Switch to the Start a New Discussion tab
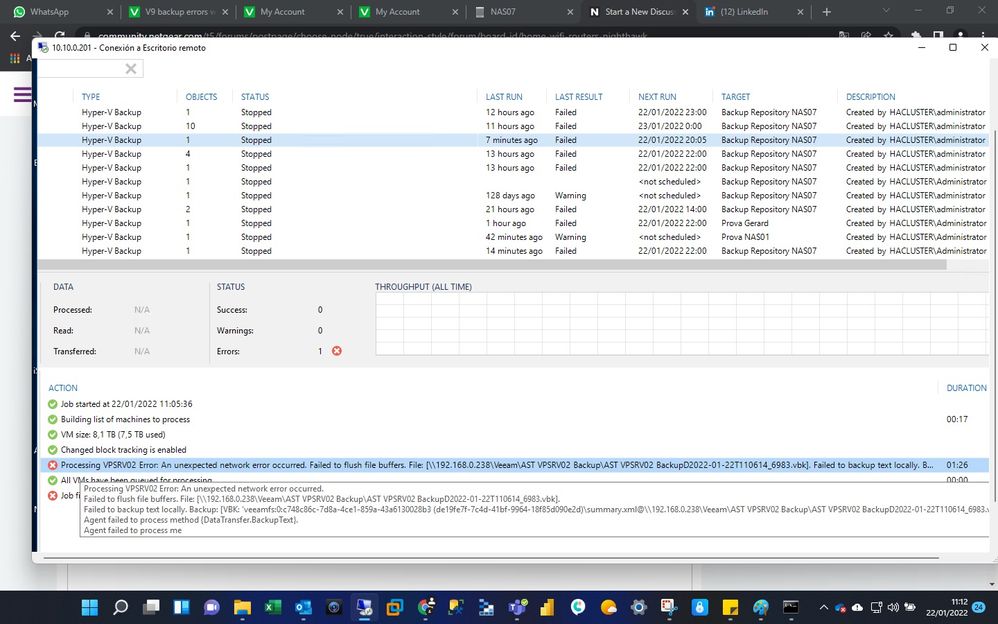The image size is (998, 624). (639, 12)
